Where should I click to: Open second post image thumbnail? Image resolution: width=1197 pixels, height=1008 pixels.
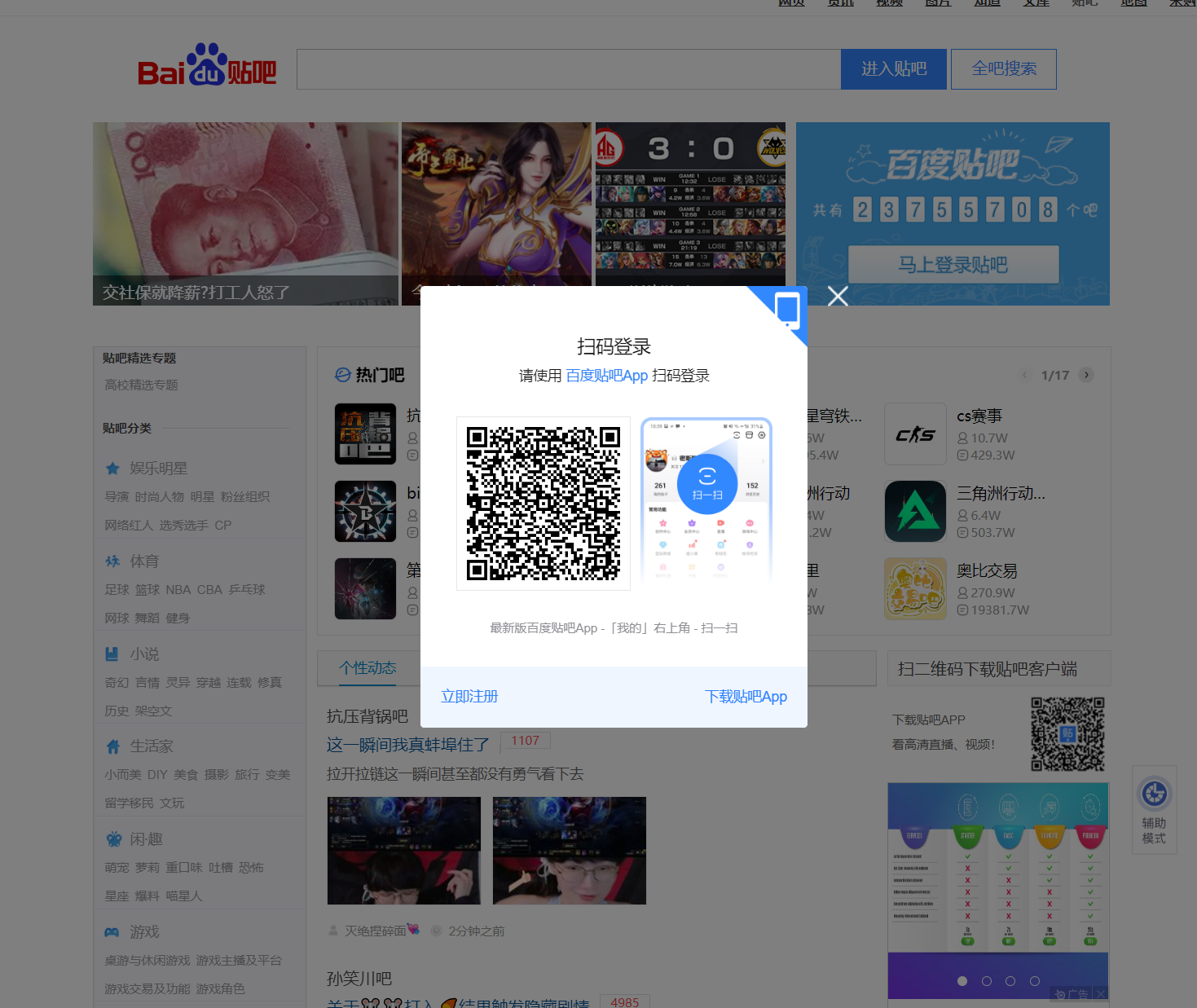click(x=570, y=851)
